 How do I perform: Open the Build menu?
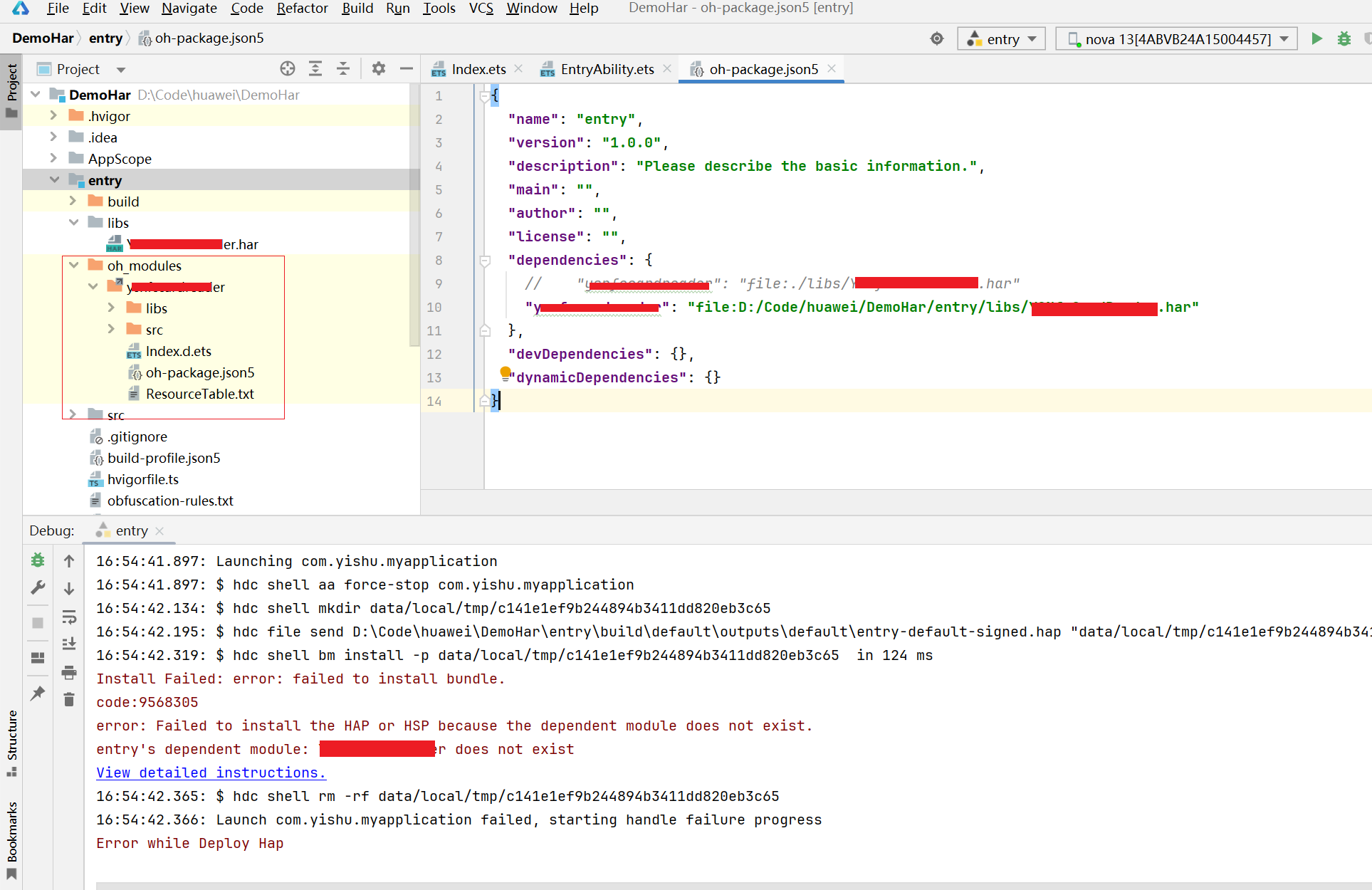[x=357, y=9]
